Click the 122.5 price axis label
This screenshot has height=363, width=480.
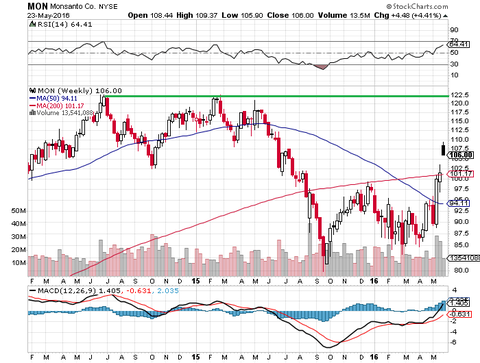pyautogui.click(x=460, y=95)
